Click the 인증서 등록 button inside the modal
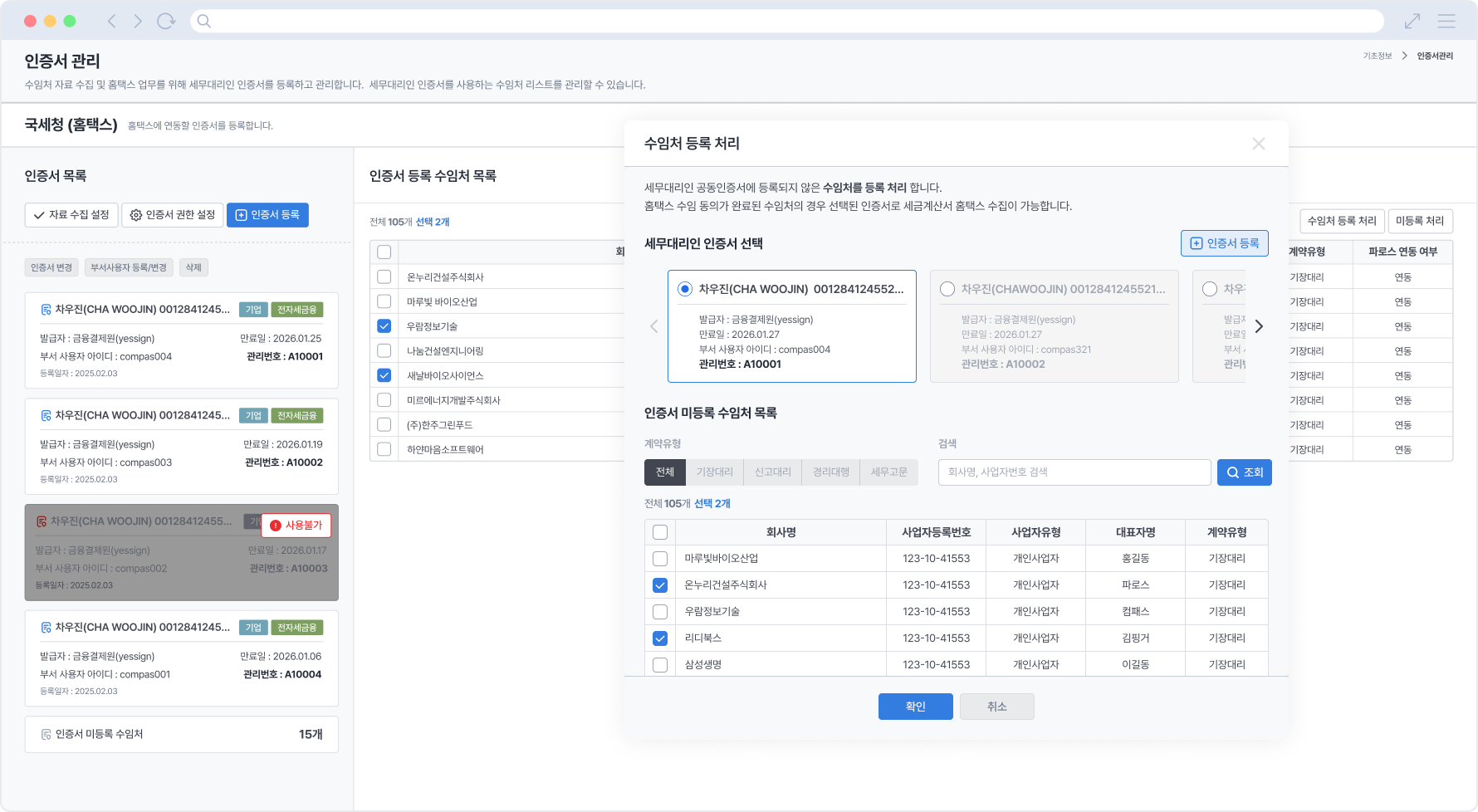 (1224, 242)
